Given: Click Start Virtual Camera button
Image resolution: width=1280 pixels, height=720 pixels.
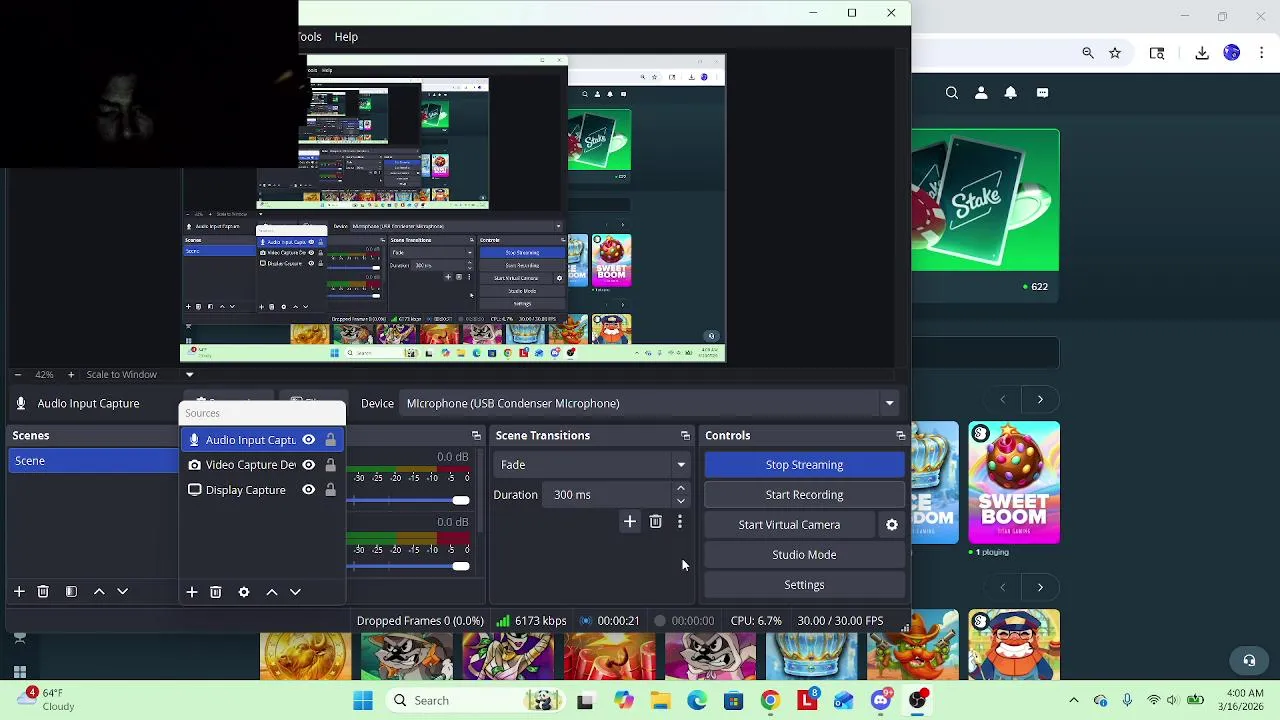Looking at the screenshot, I should (x=789, y=525).
